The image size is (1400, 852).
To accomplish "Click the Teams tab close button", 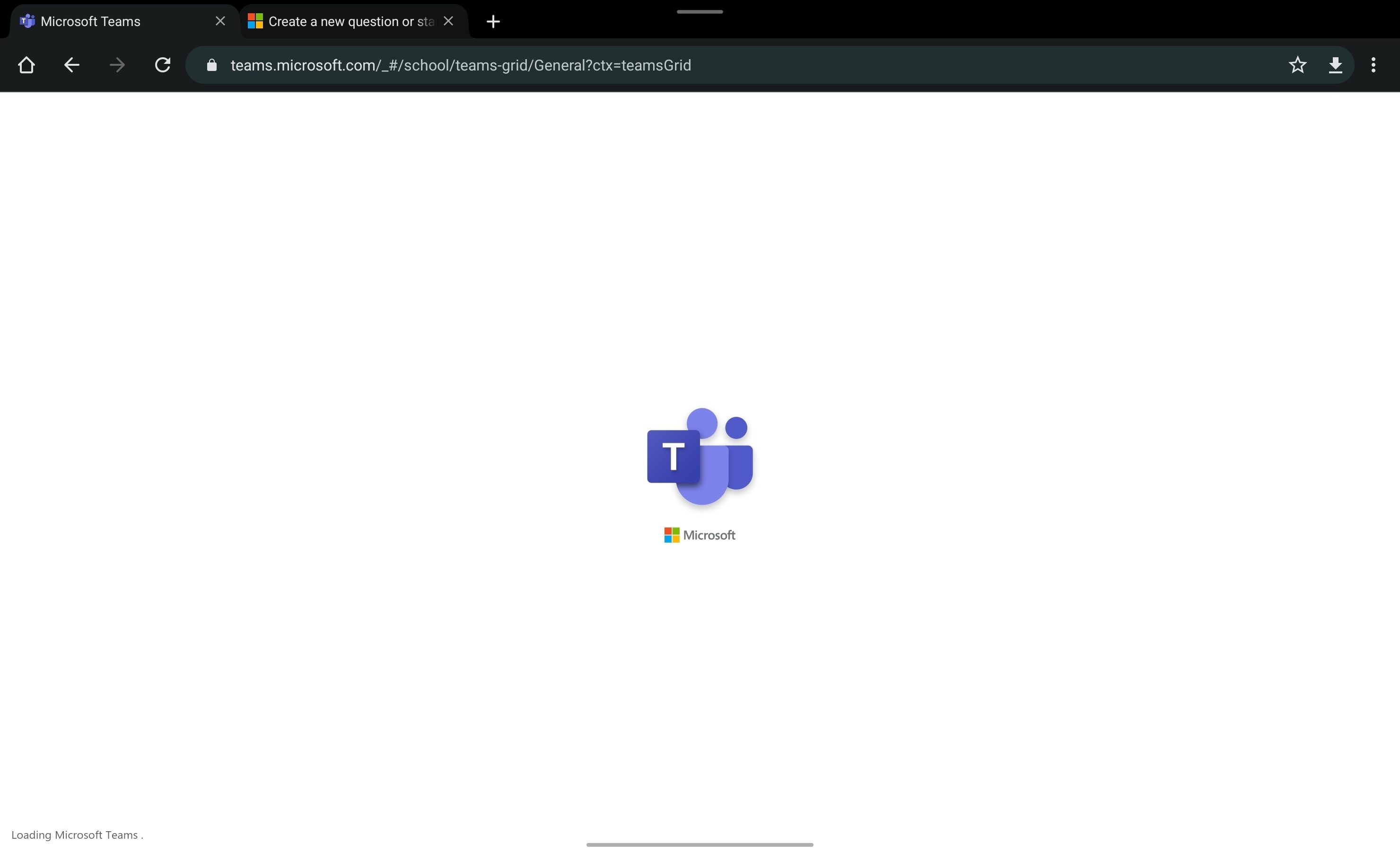I will click(220, 20).
